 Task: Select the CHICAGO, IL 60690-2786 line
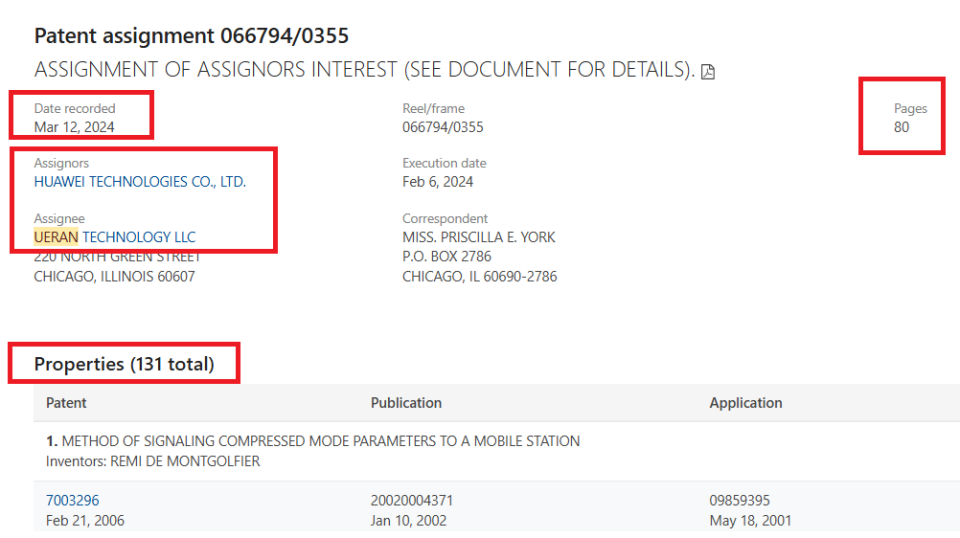pyautogui.click(x=479, y=277)
